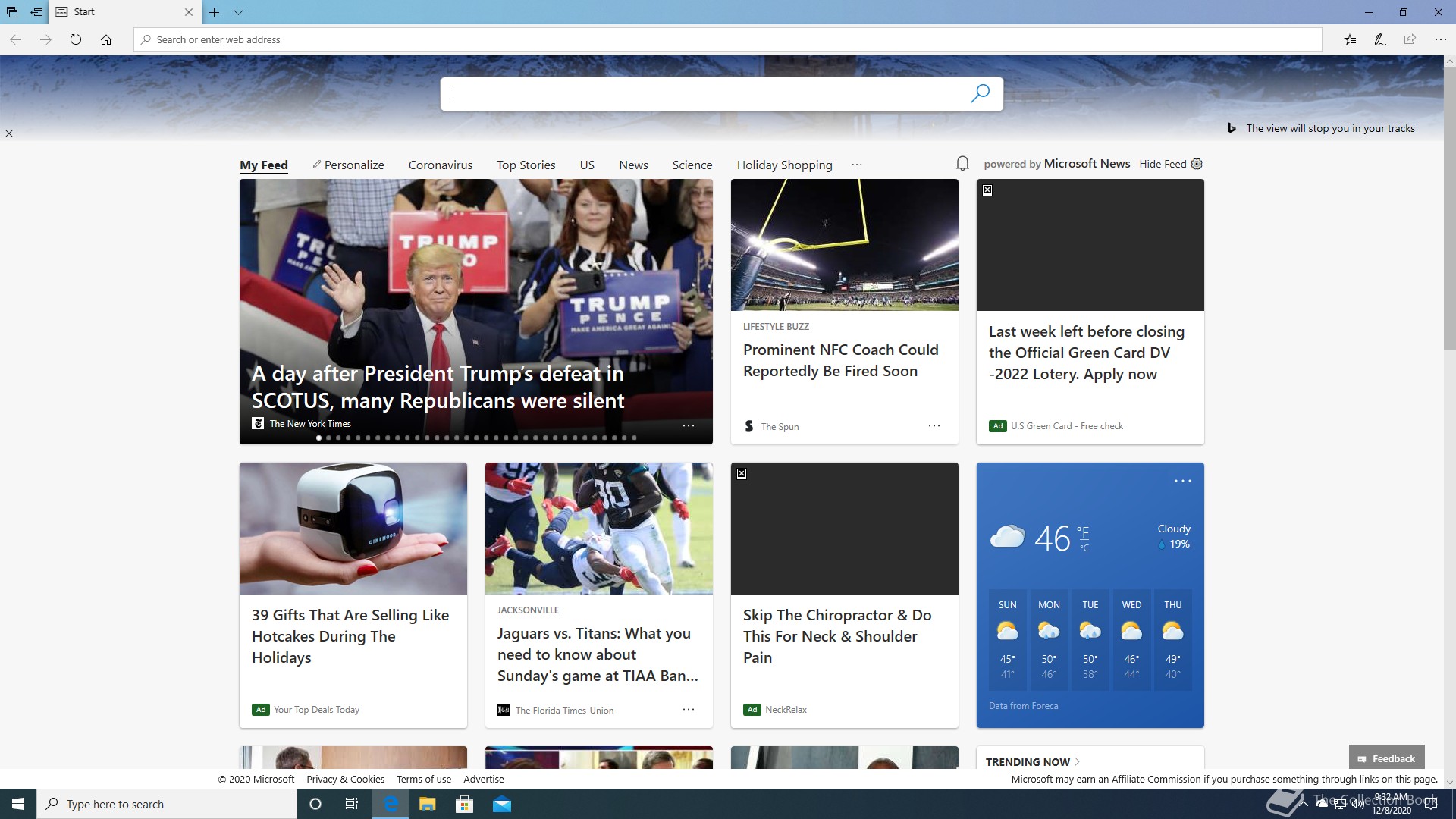
Task: Open the Windows Start menu
Action: coord(18,804)
